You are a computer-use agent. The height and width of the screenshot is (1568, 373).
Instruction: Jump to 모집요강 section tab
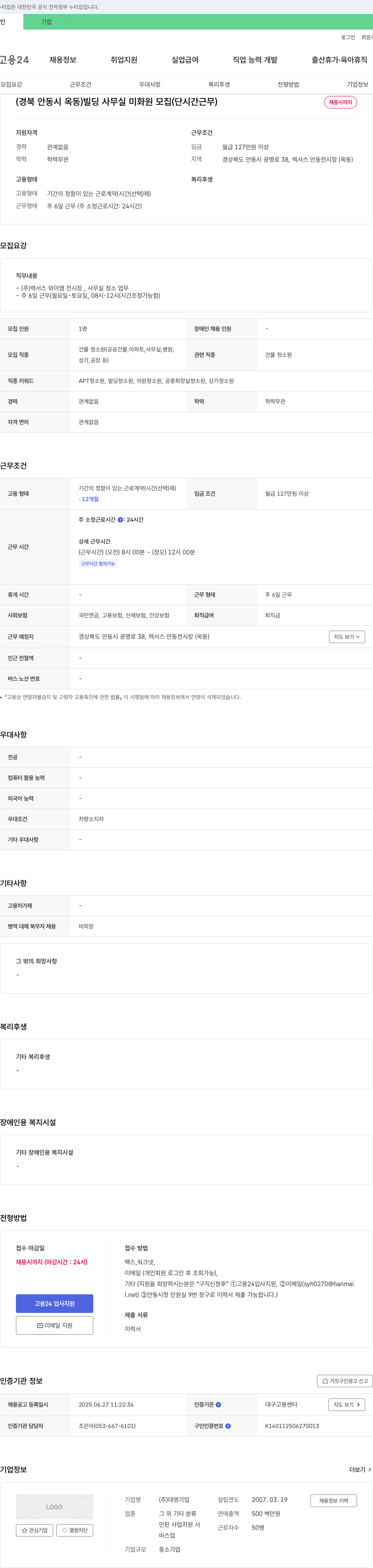point(11,85)
